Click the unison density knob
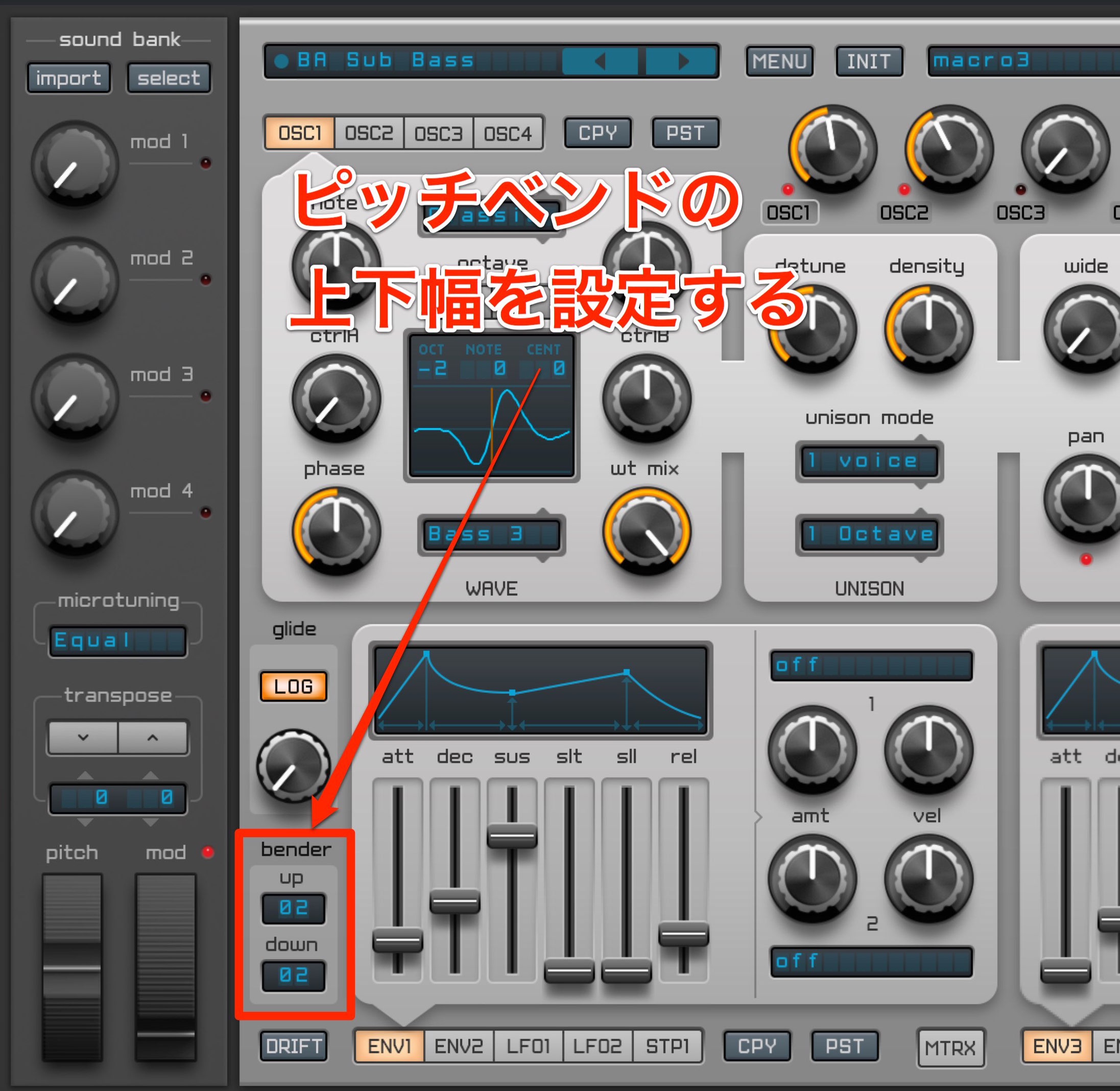Viewport: 1120px width, 1091px height. 929,329
